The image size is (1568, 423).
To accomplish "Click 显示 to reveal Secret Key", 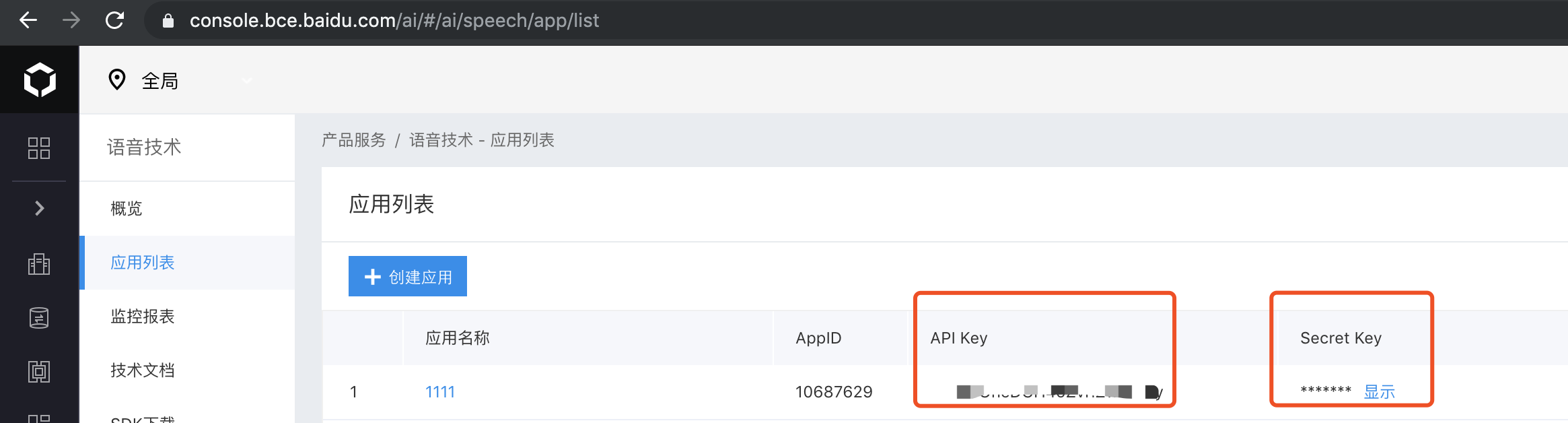I will coord(1379,391).
